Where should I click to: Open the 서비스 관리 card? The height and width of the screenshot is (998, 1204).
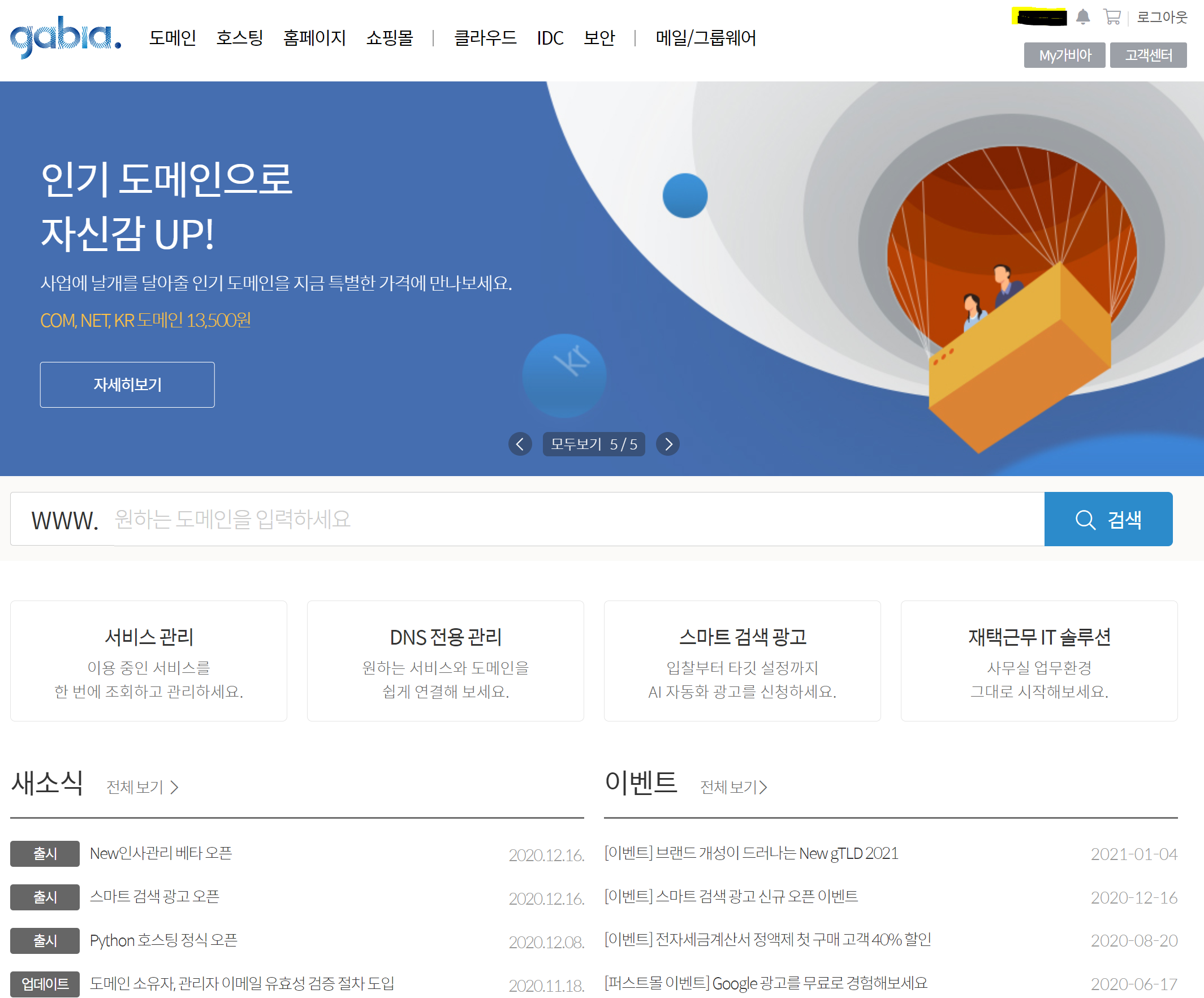click(148, 660)
